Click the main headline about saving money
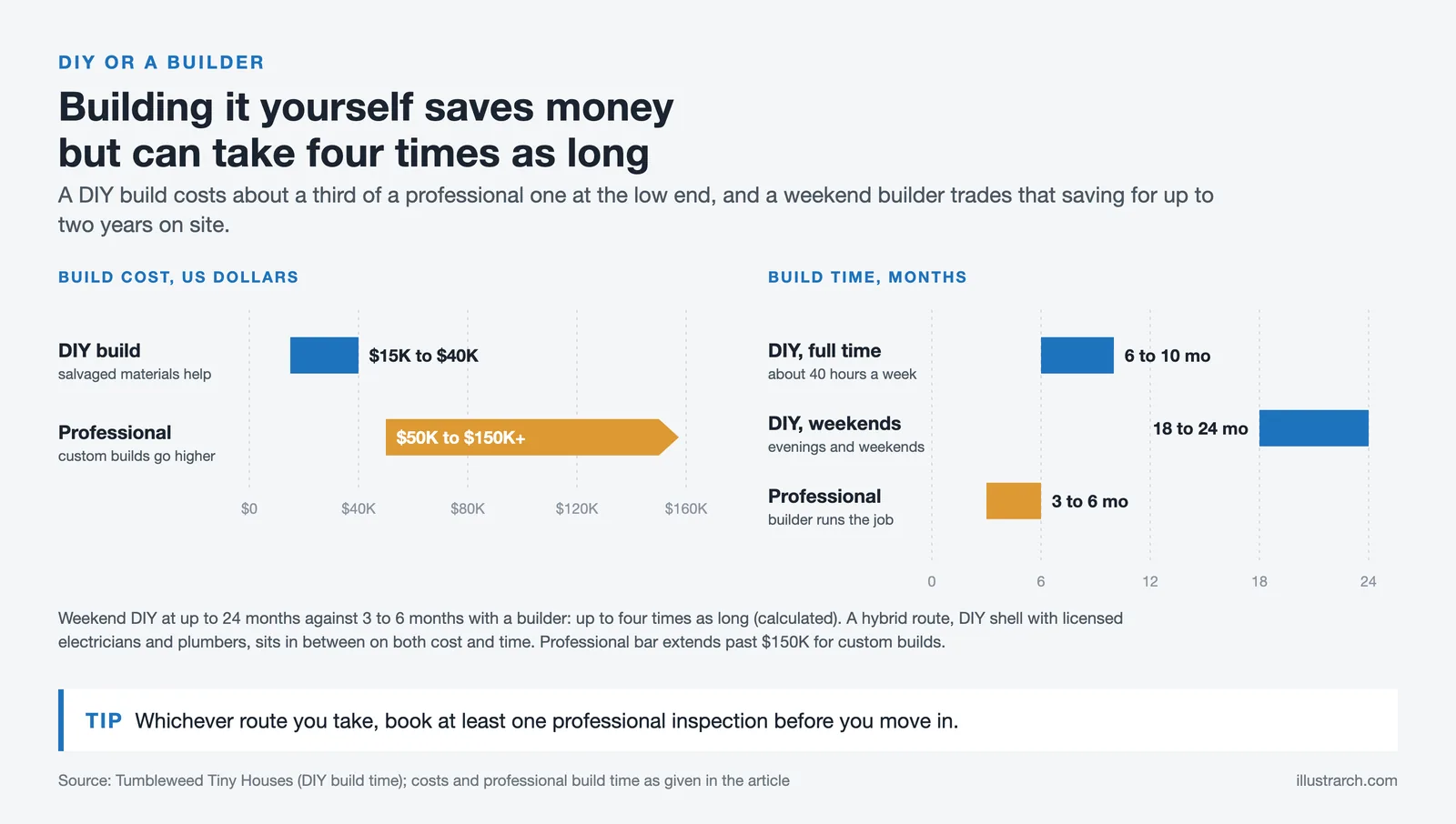The height and width of the screenshot is (824, 1456). [x=366, y=130]
